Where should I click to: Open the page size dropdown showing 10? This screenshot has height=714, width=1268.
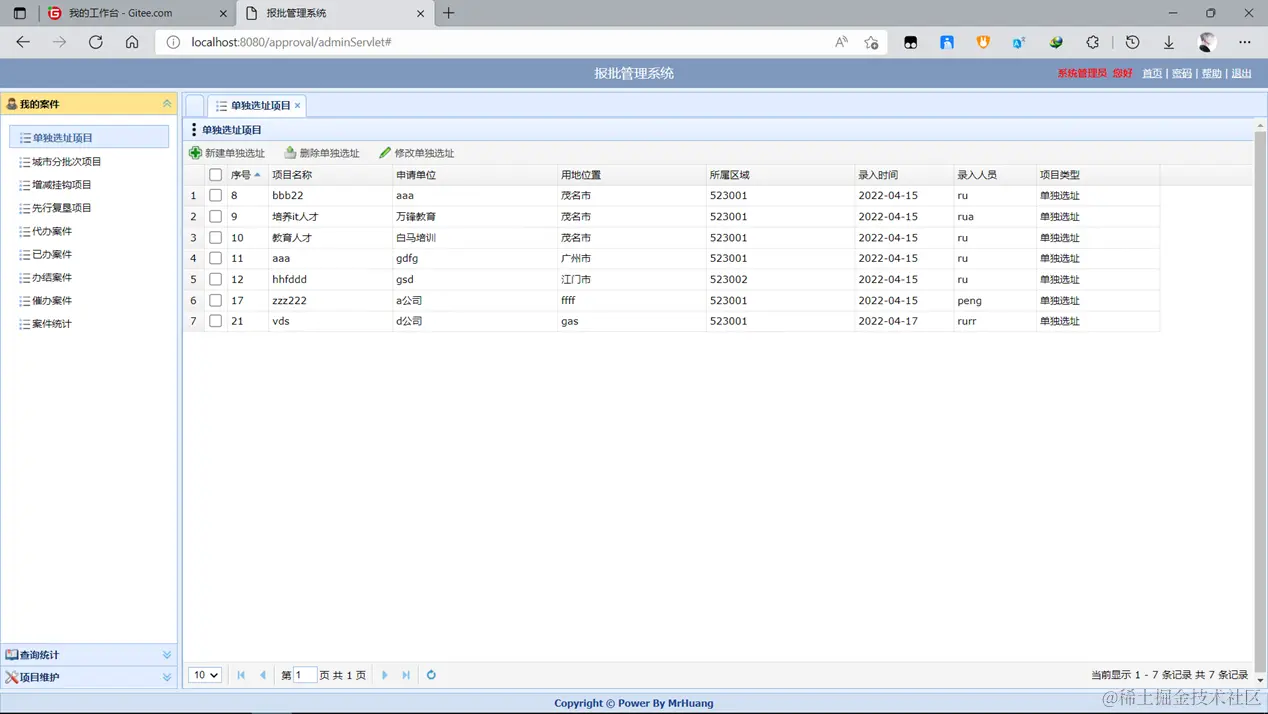205,675
